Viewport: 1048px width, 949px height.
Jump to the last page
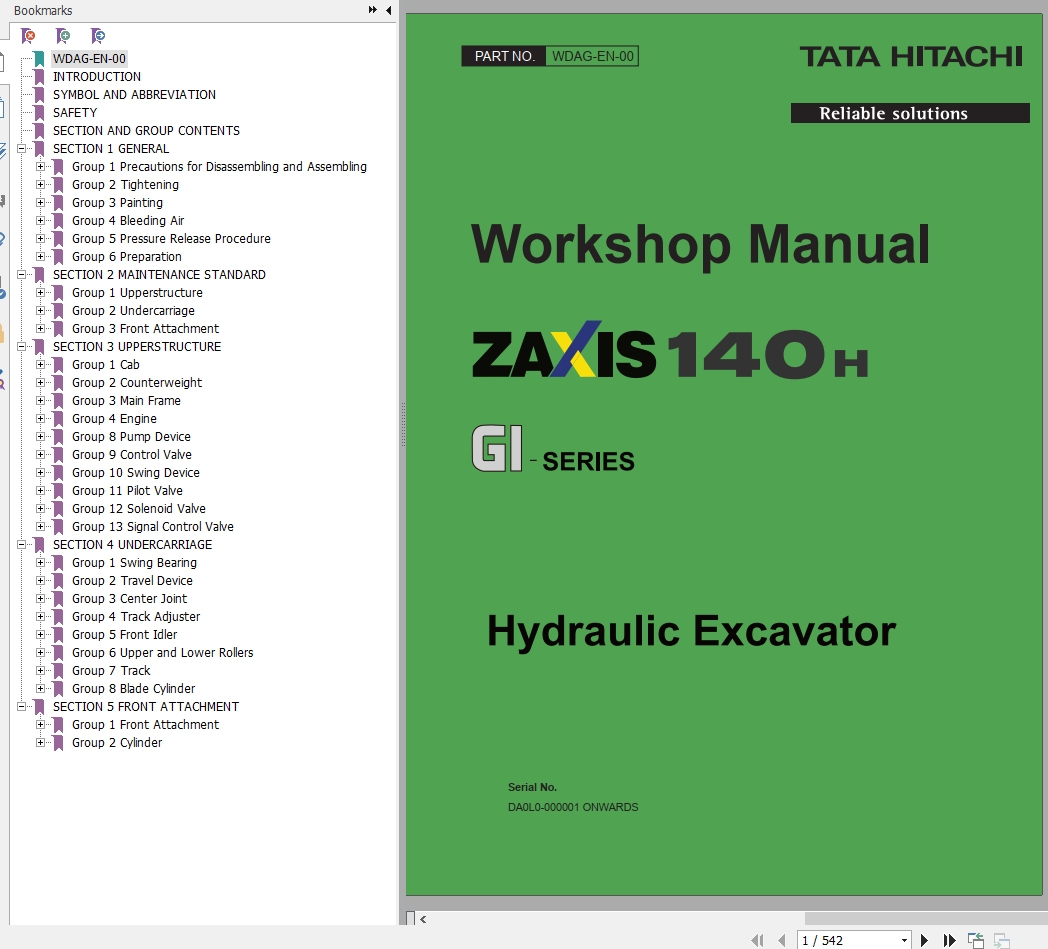coord(950,940)
